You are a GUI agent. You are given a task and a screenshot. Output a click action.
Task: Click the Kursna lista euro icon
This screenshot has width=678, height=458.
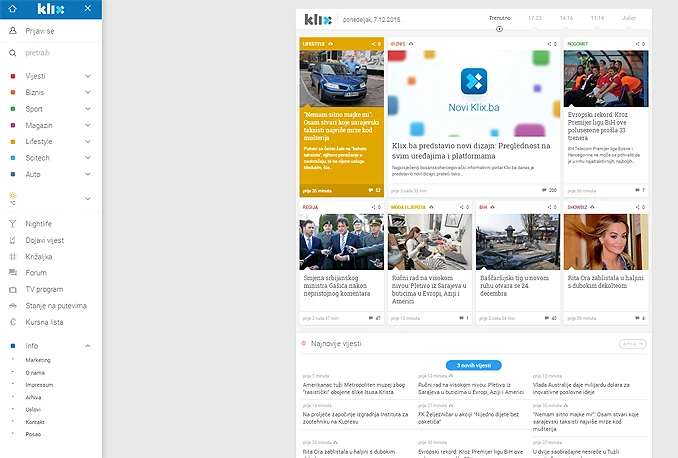pos(13,322)
